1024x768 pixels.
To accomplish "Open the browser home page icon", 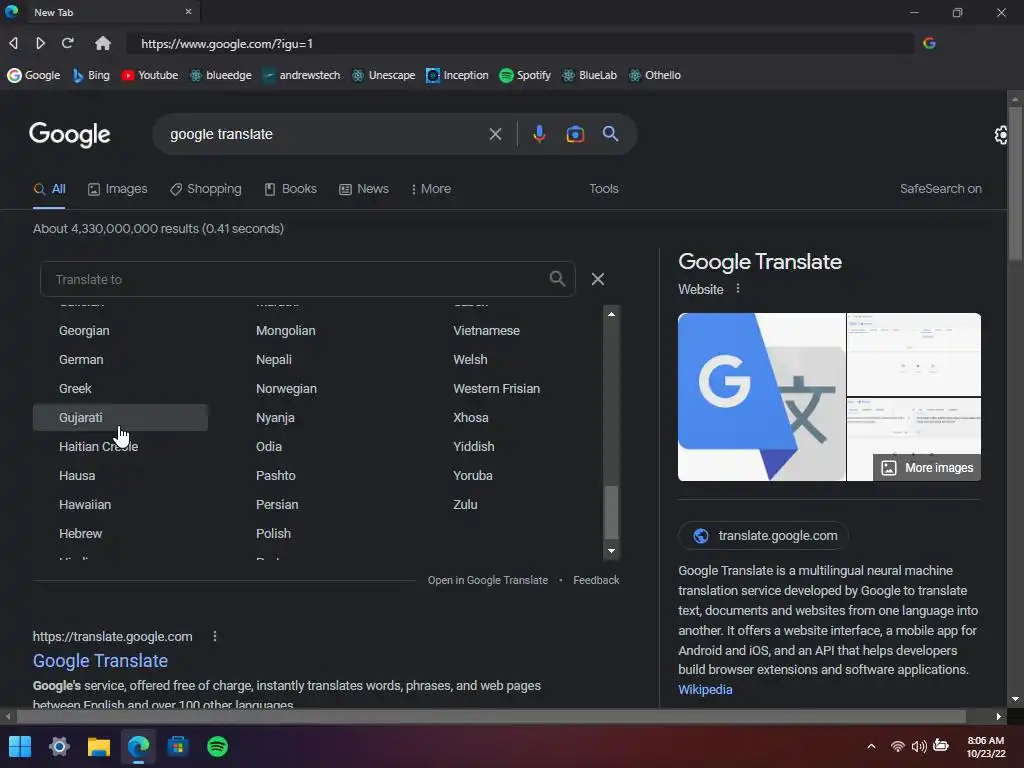I will (103, 43).
